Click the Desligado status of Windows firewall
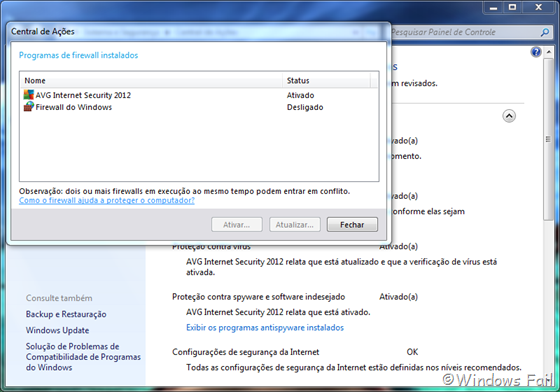 pyautogui.click(x=305, y=107)
